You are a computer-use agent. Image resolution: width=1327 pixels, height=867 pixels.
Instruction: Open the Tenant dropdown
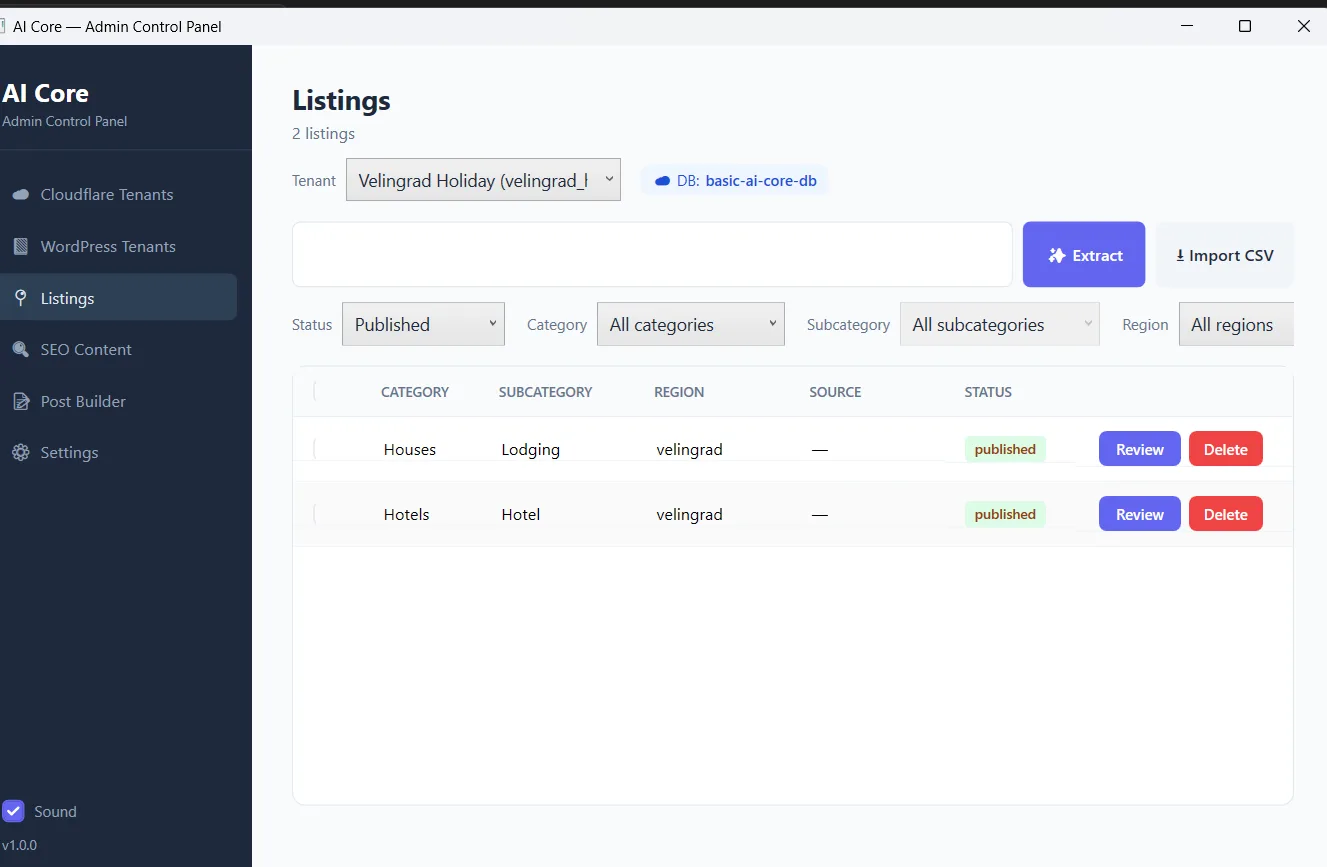(x=483, y=179)
